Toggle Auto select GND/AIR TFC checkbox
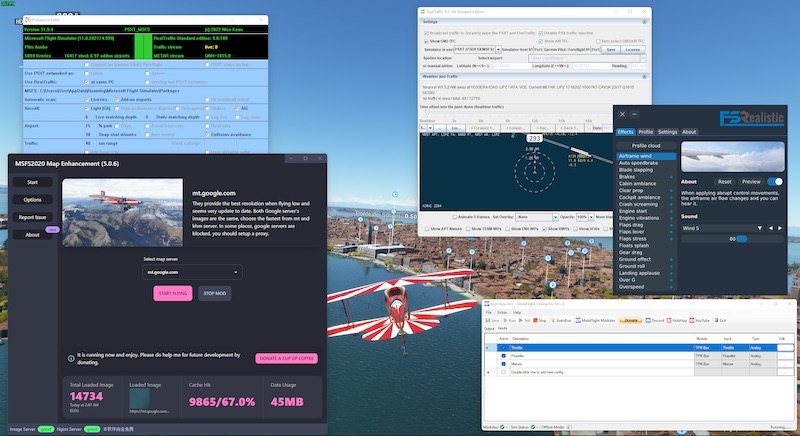This screenshot has height=436, width=800. (598, 41)
